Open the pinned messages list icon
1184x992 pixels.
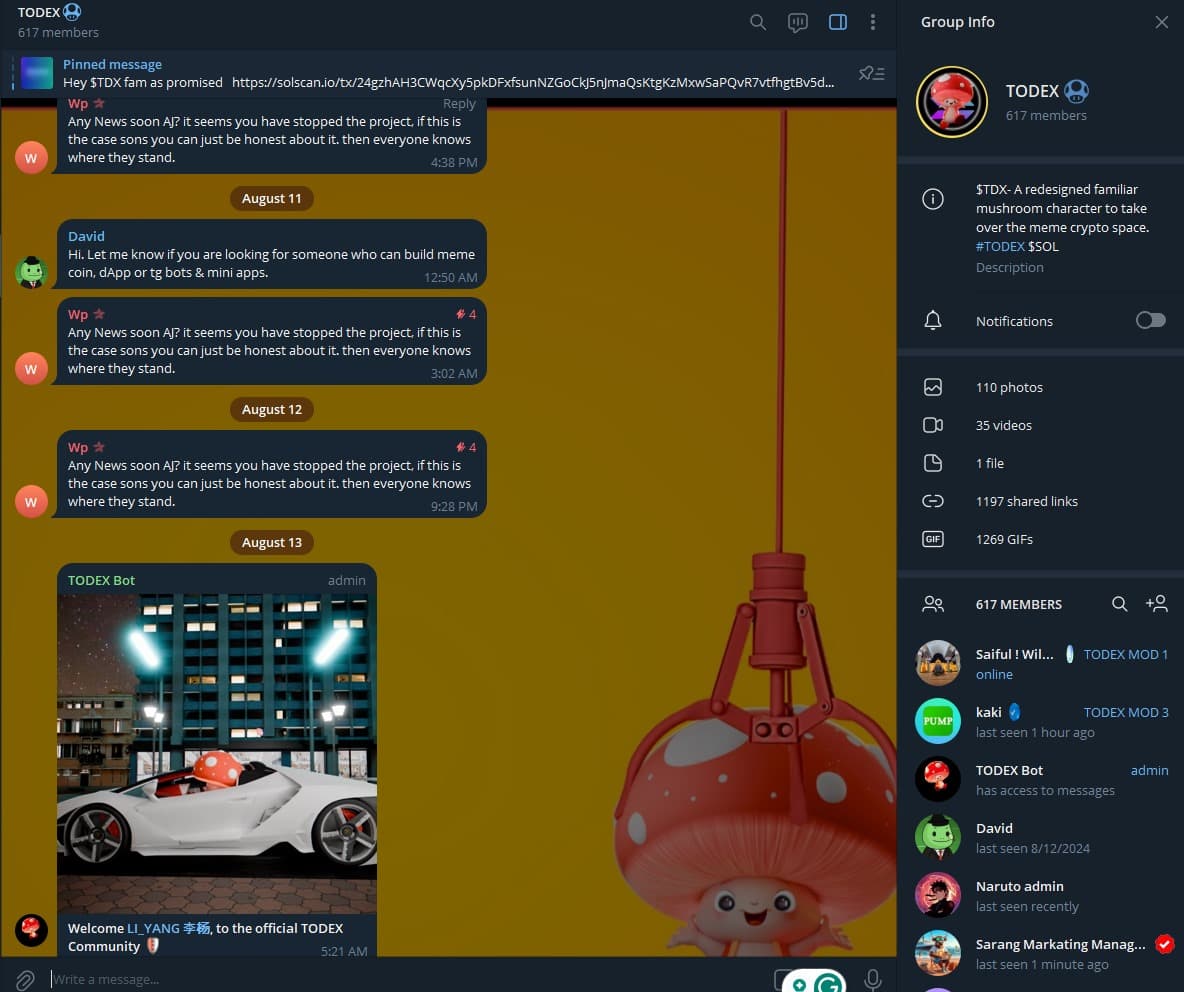pos(871,73)
